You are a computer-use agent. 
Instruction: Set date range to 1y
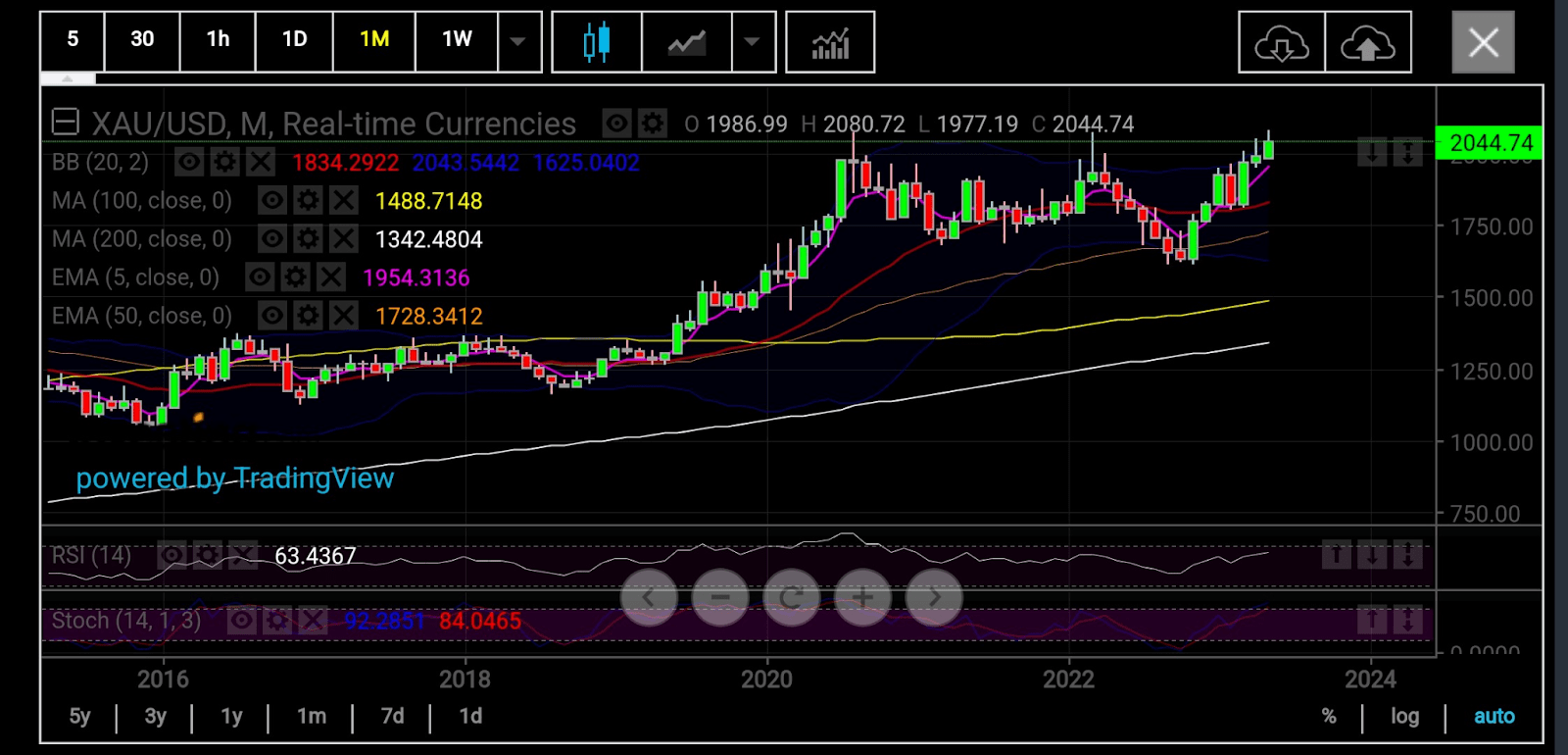[231, 717]
